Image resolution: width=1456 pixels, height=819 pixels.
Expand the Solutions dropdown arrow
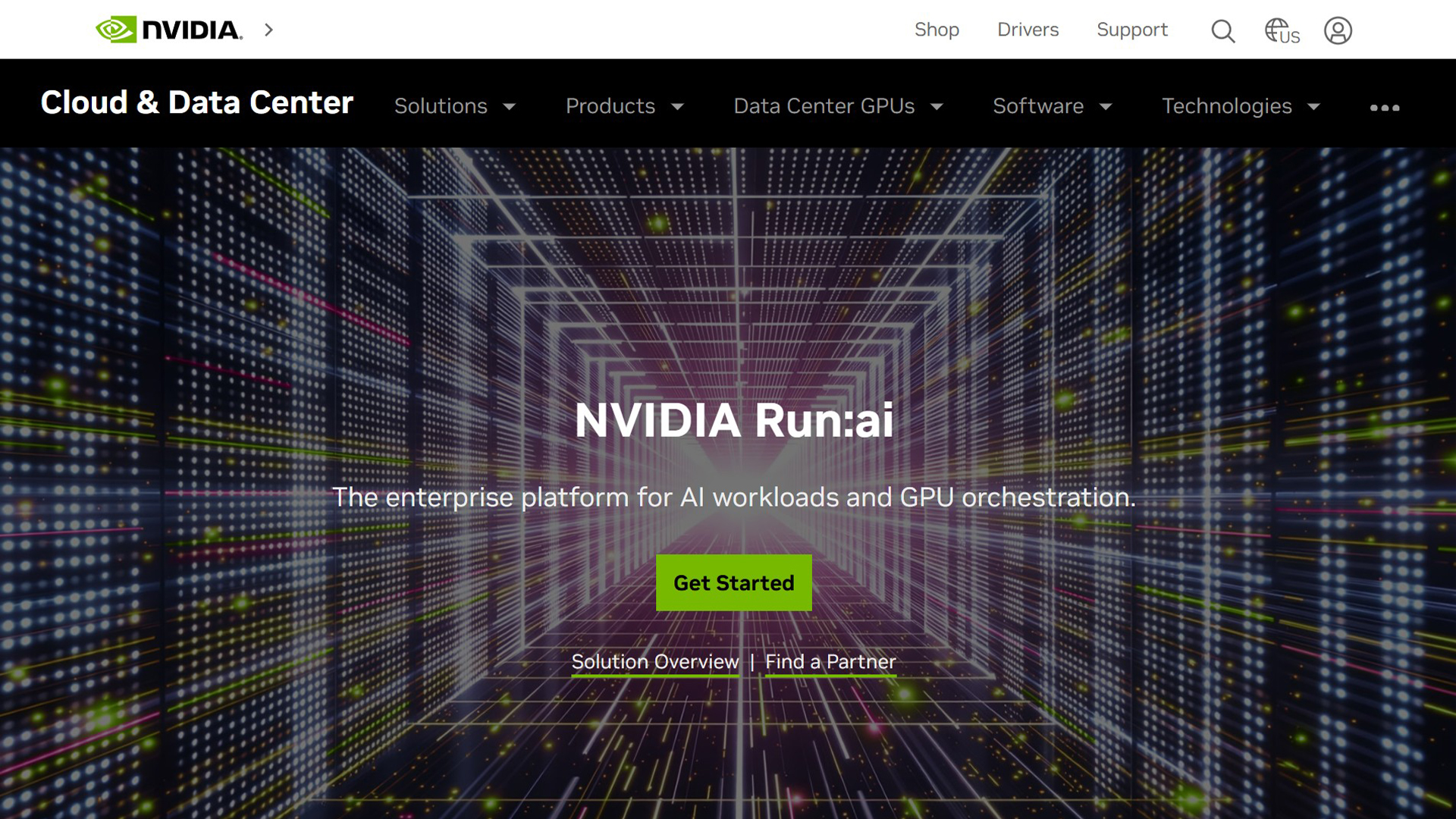tap(510, 107)
